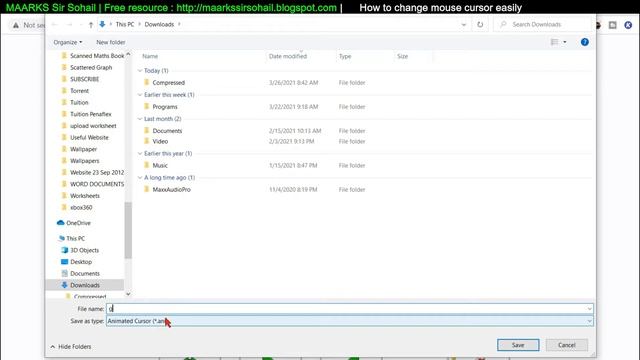Click the Change your view icon
This screenshot has width=640, height=360.
(x=554, y=42)
